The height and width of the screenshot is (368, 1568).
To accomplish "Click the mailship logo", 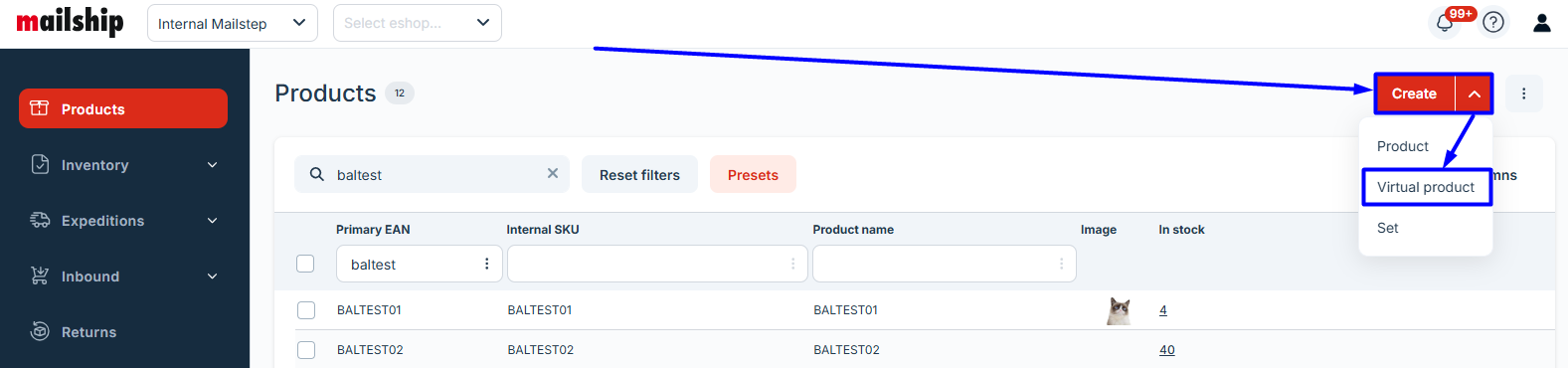I will point(70,22).
